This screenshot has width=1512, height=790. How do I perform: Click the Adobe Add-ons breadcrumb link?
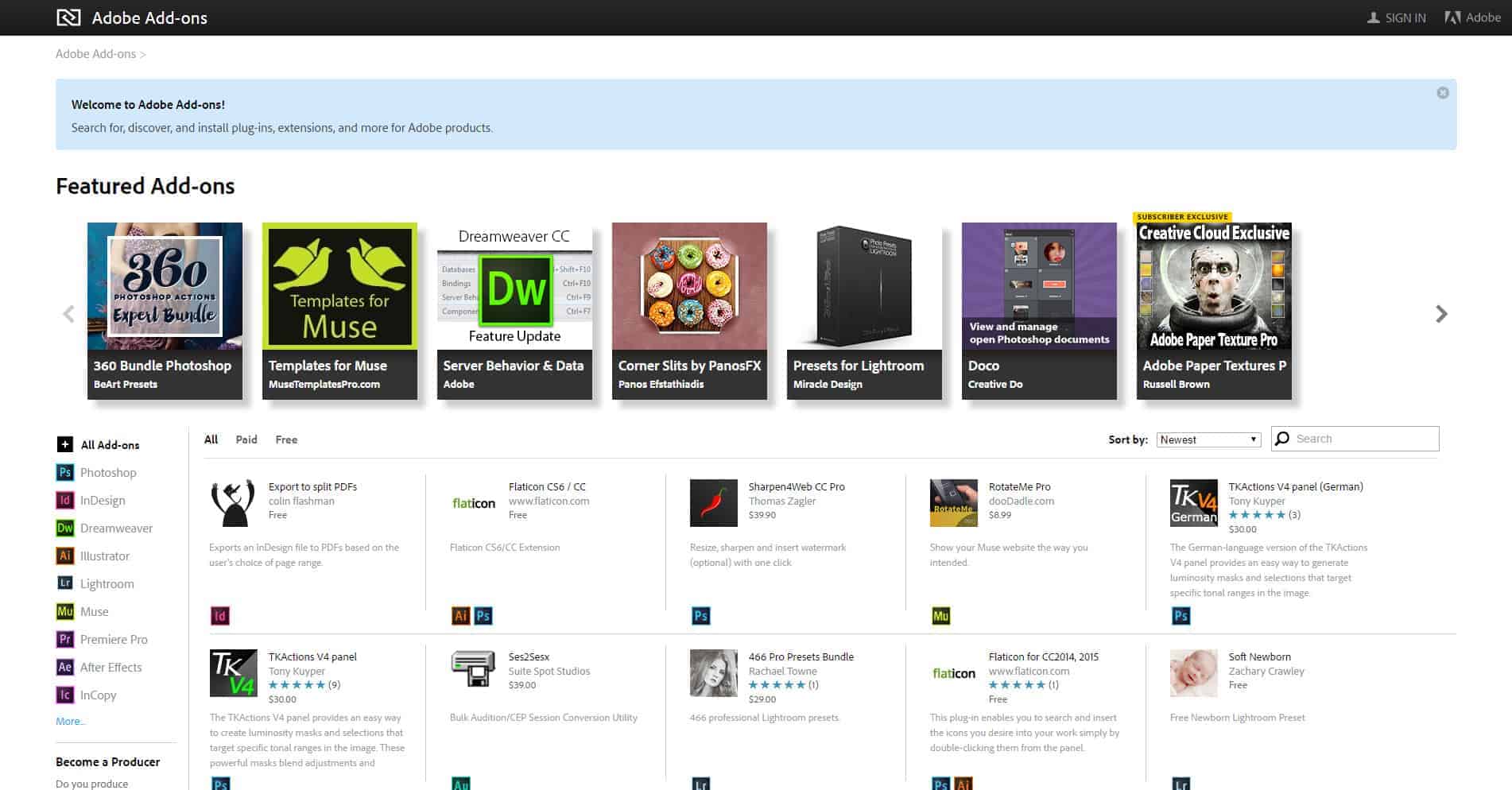[x=95, y=54]
